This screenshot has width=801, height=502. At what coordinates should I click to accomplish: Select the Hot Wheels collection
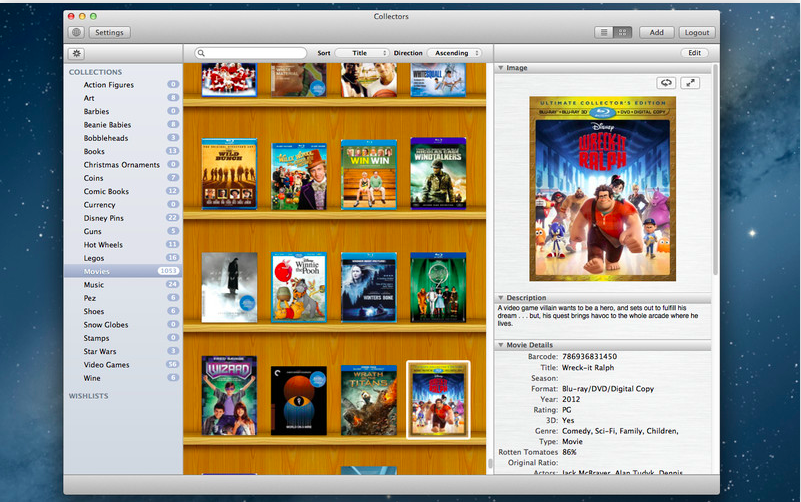[x=123, y=245]
